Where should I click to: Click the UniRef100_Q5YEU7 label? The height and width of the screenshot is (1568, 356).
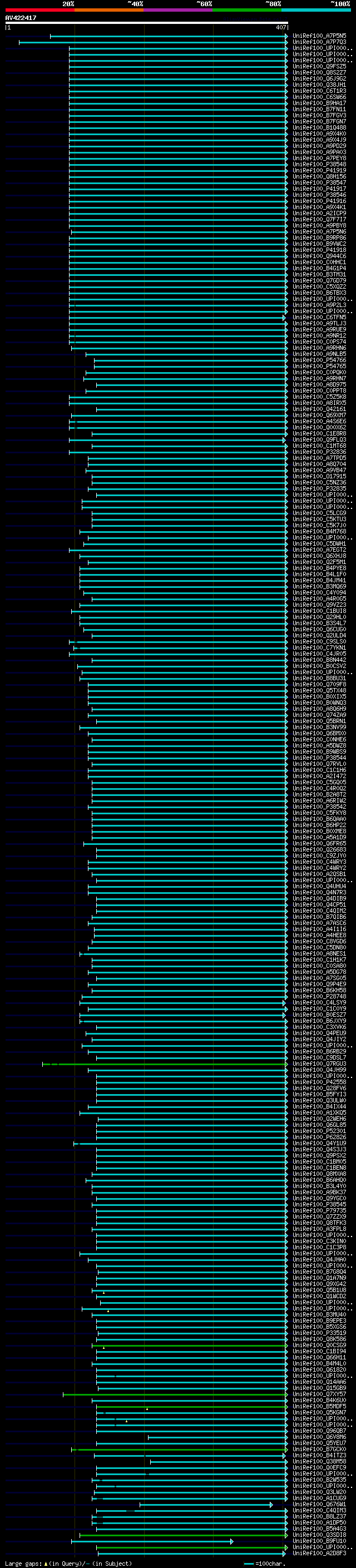[x=319, y=1443]
